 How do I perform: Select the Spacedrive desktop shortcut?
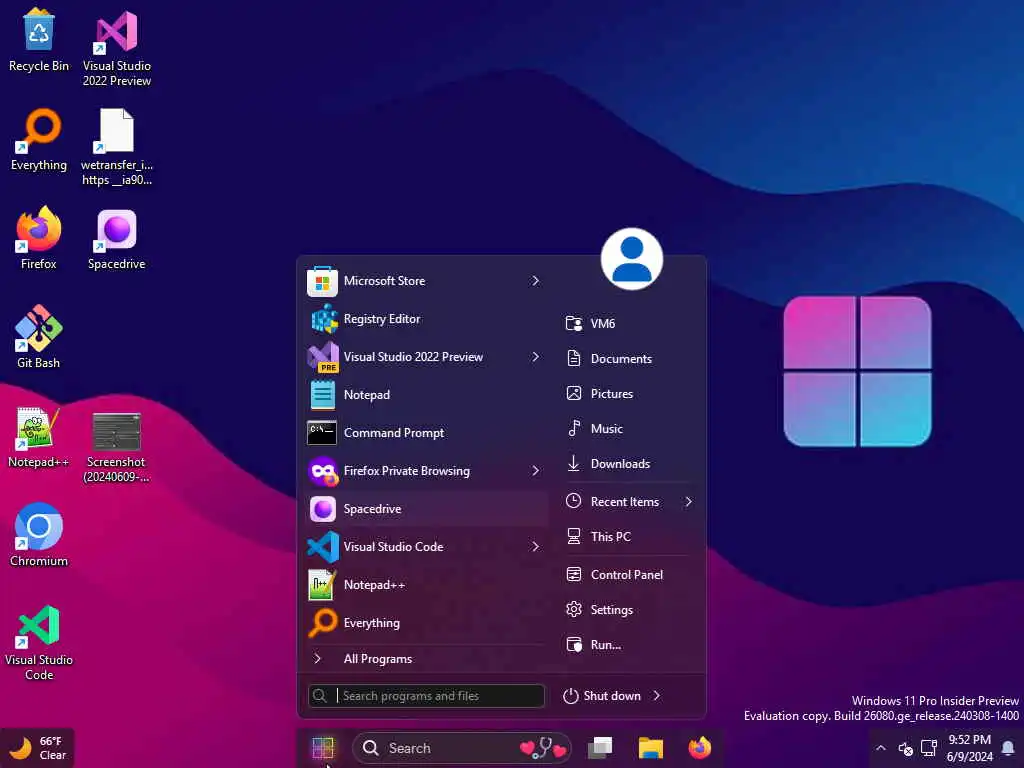coord(117,239)
